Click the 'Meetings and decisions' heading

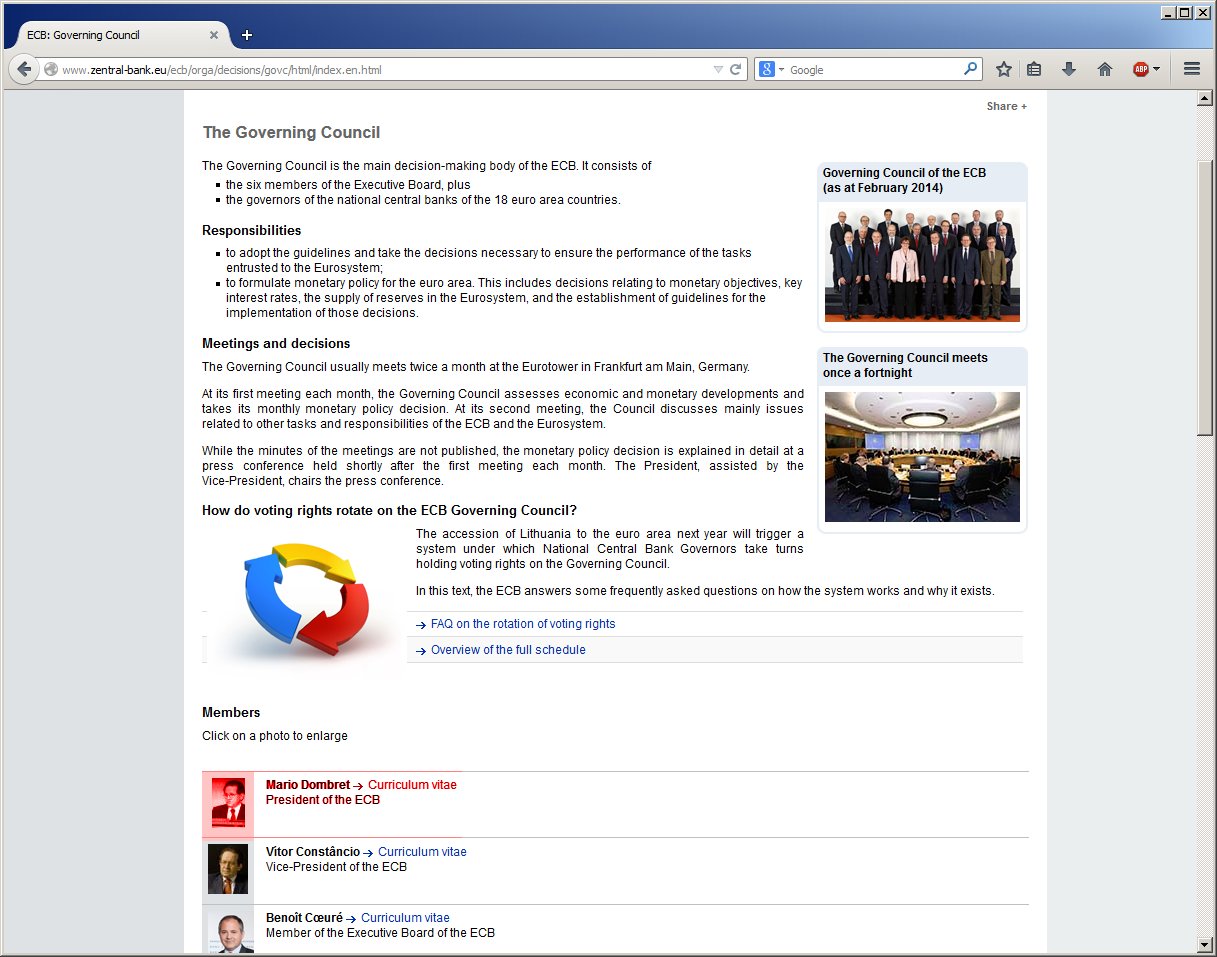276,343
